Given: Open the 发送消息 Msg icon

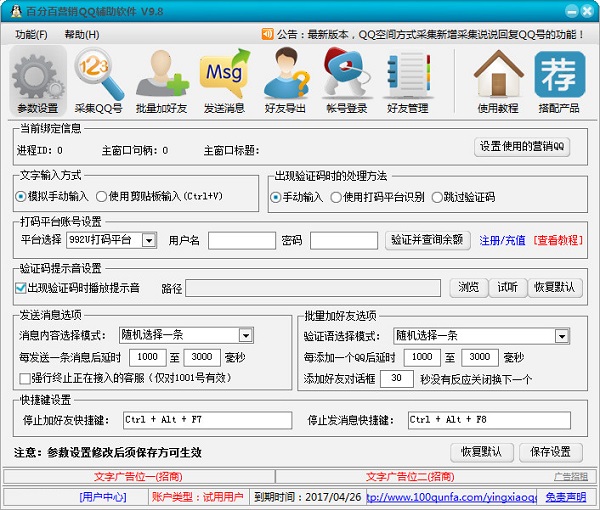Looking at the screenshot, I should tap(224, 81).
